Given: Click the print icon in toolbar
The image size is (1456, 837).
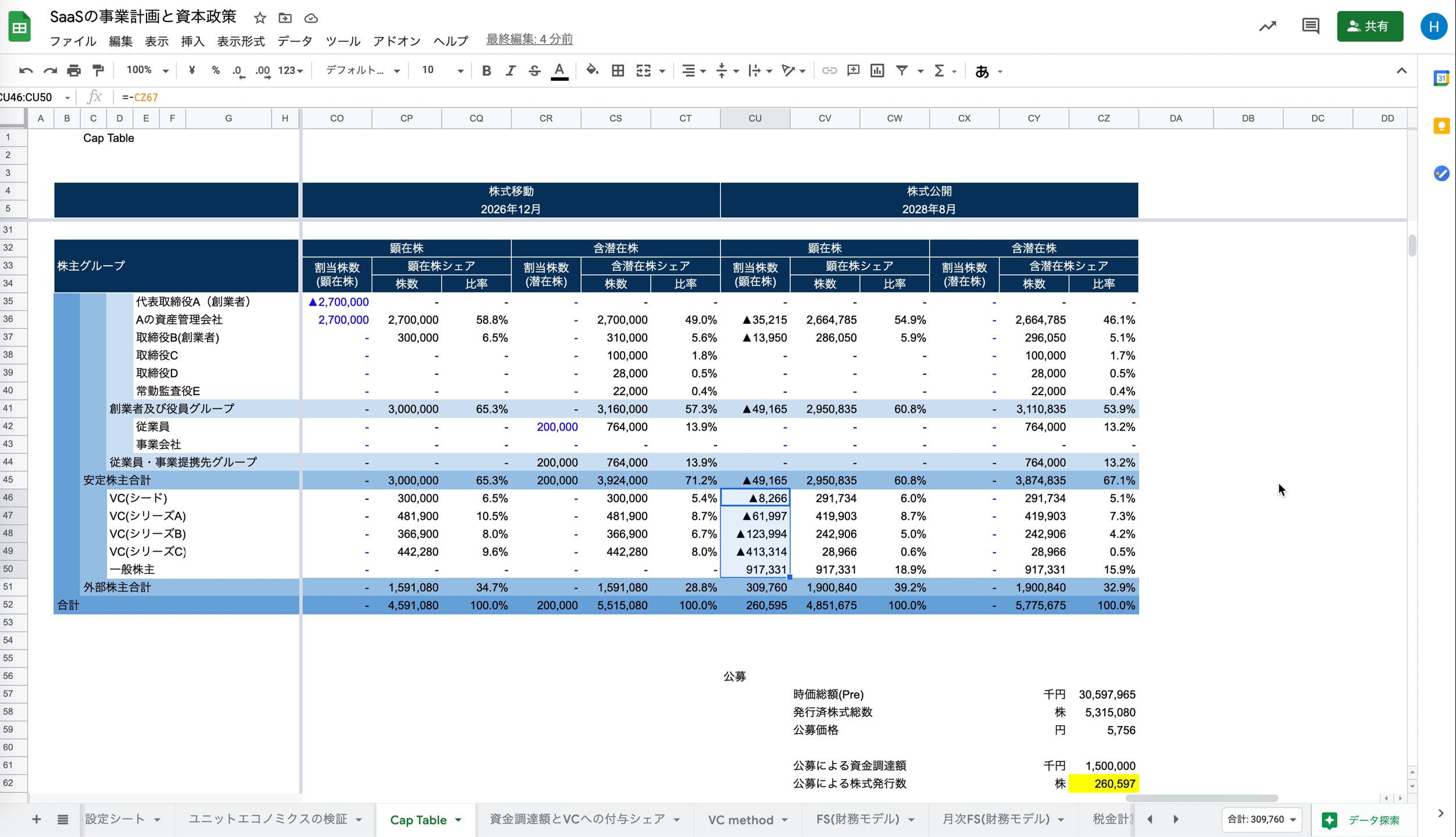Looking at the screenshot, I should pos(74,70).
